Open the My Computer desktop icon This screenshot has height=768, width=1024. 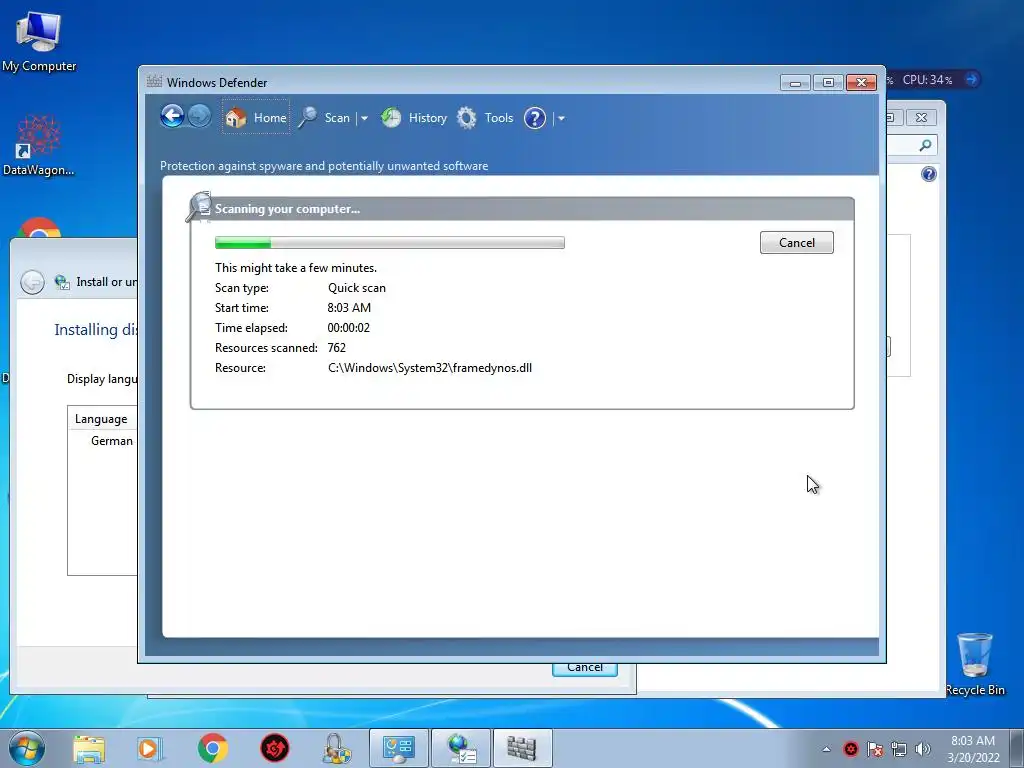[39, 42]
